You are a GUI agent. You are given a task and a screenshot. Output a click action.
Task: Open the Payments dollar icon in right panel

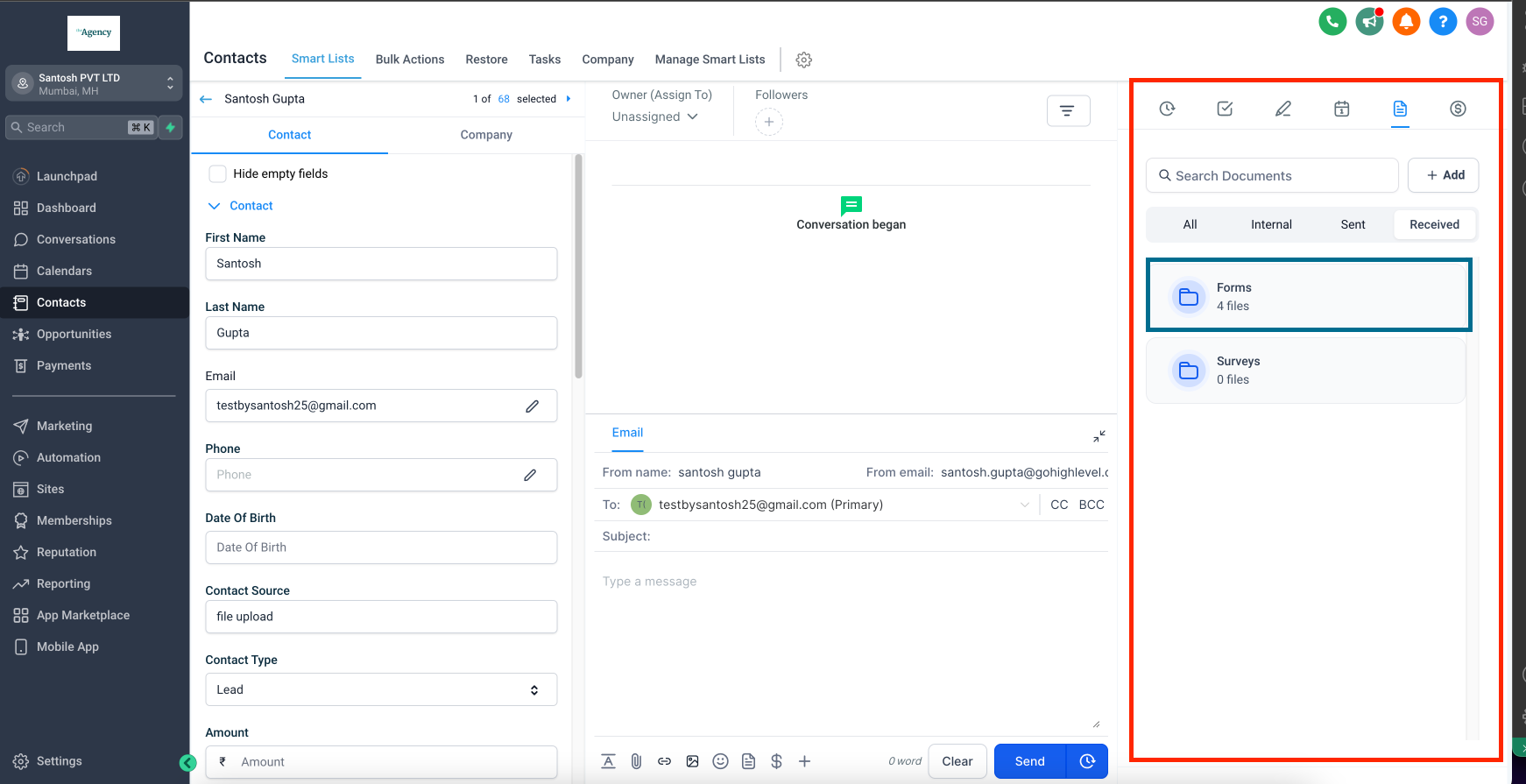(1458, 109)
